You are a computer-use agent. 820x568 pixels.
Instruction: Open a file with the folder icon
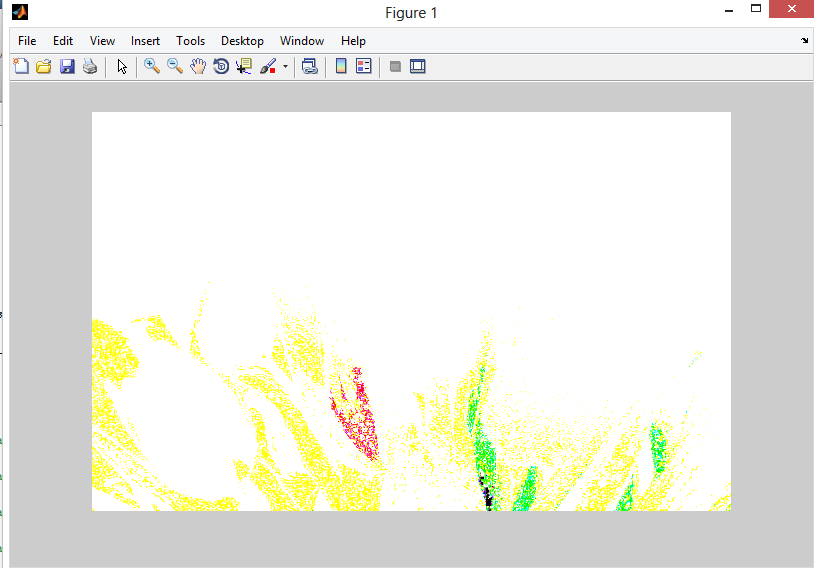(x=44, y=66)
